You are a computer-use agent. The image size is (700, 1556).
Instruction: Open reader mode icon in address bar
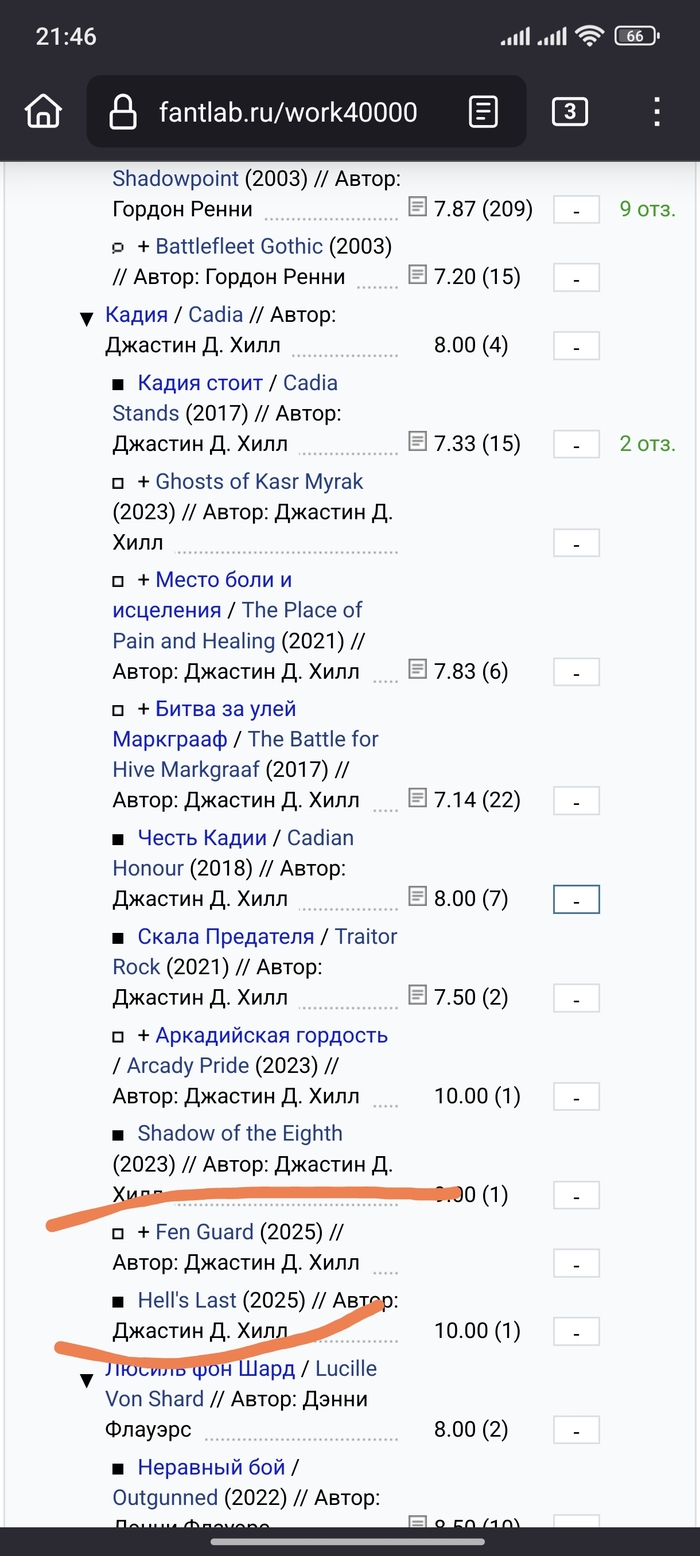click(x=483, y=112)
